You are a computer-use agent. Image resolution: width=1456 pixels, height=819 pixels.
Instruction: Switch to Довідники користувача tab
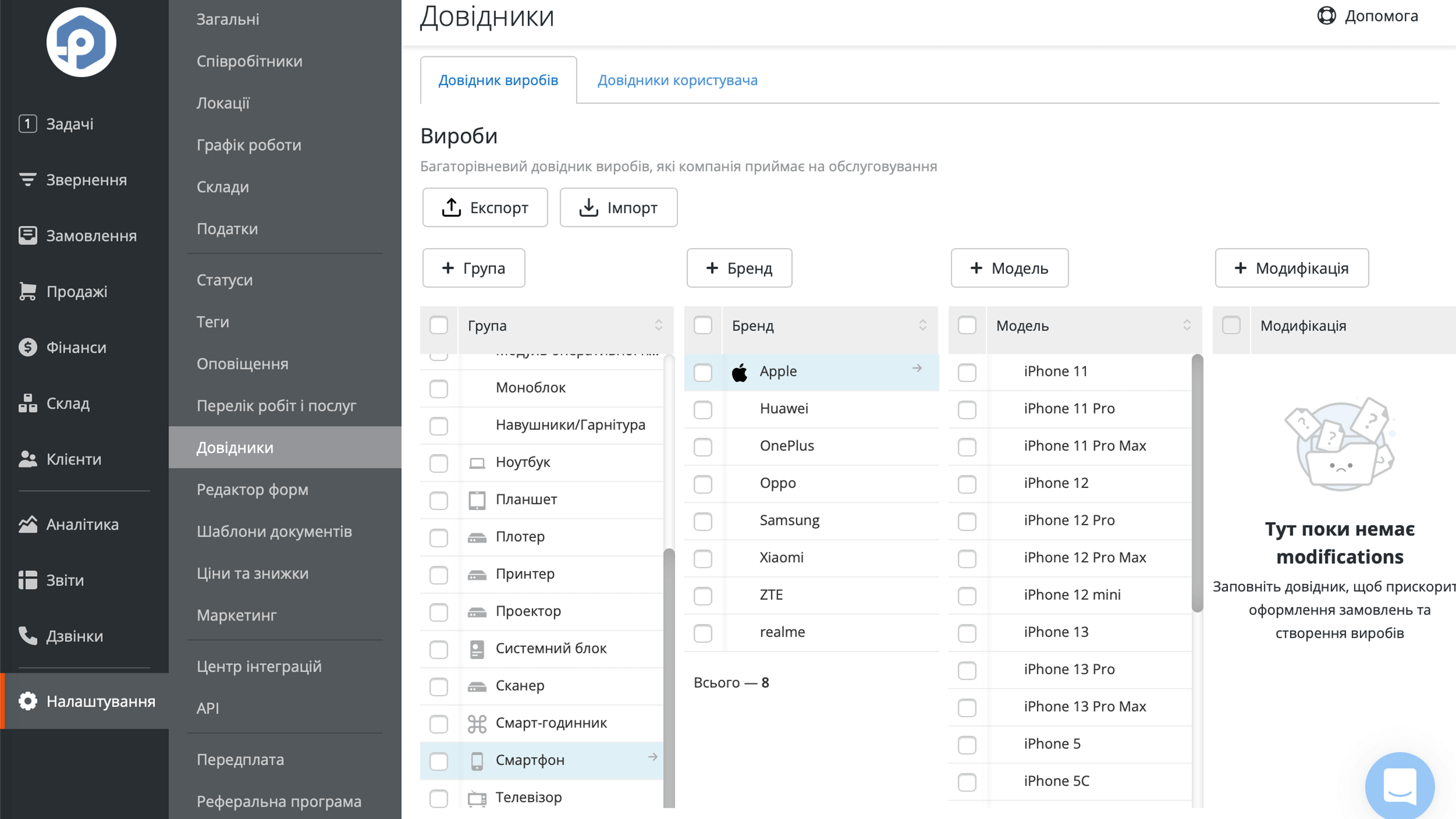(677, 80)
